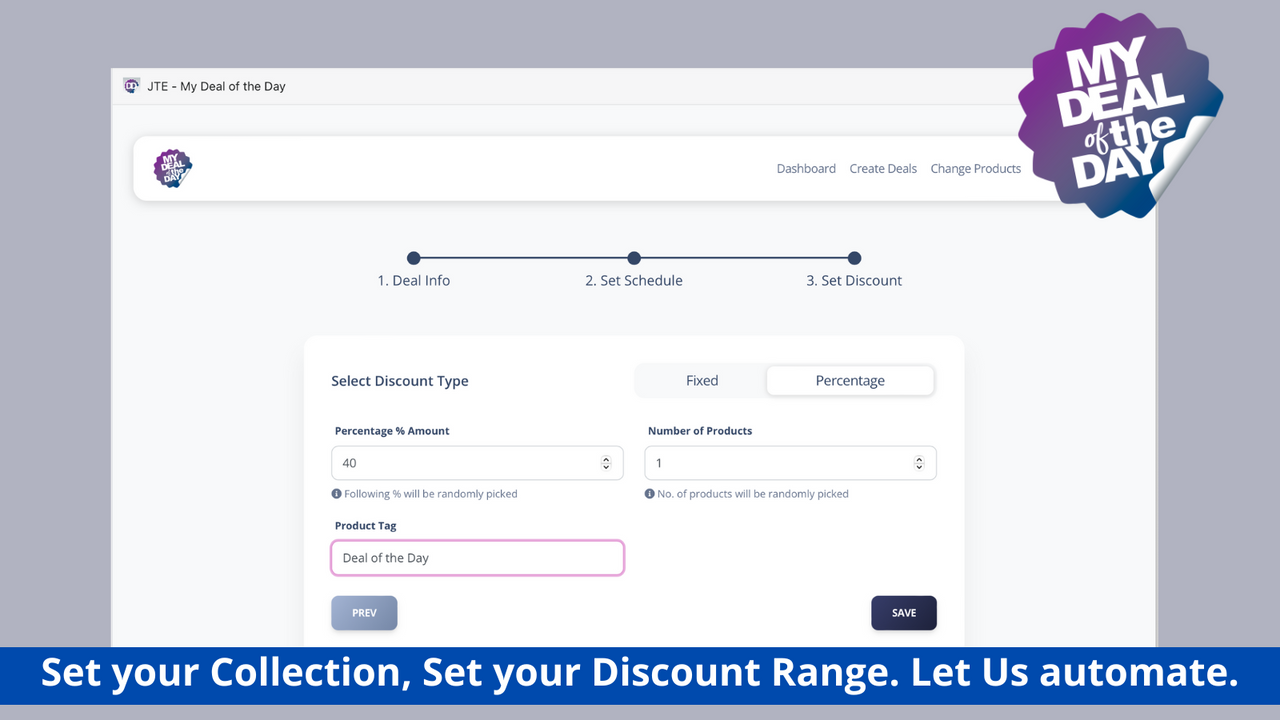The image size is (1280, 720).
Task: Click info icon beside percentage hint text
Action: click(x=337, y=494)
